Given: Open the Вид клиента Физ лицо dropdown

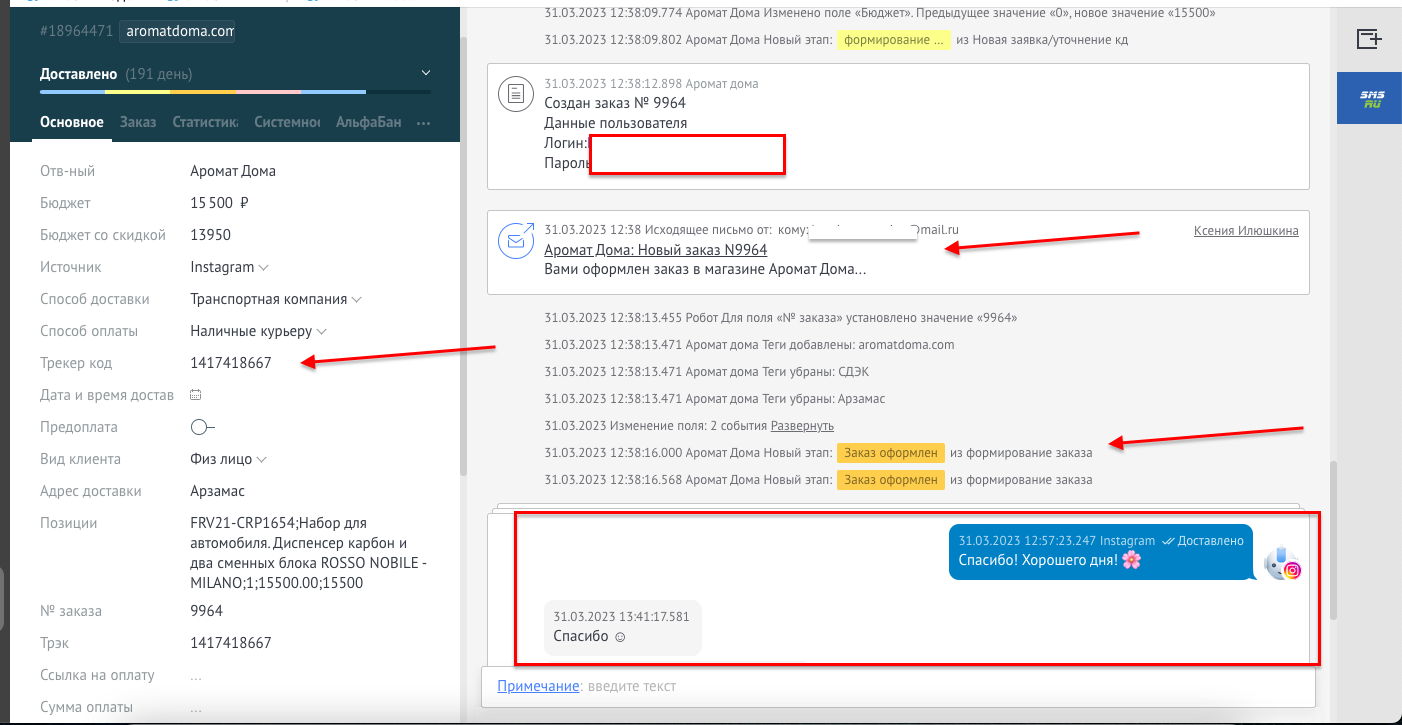Looking at the screenshot, I should [x=228, y=459].
